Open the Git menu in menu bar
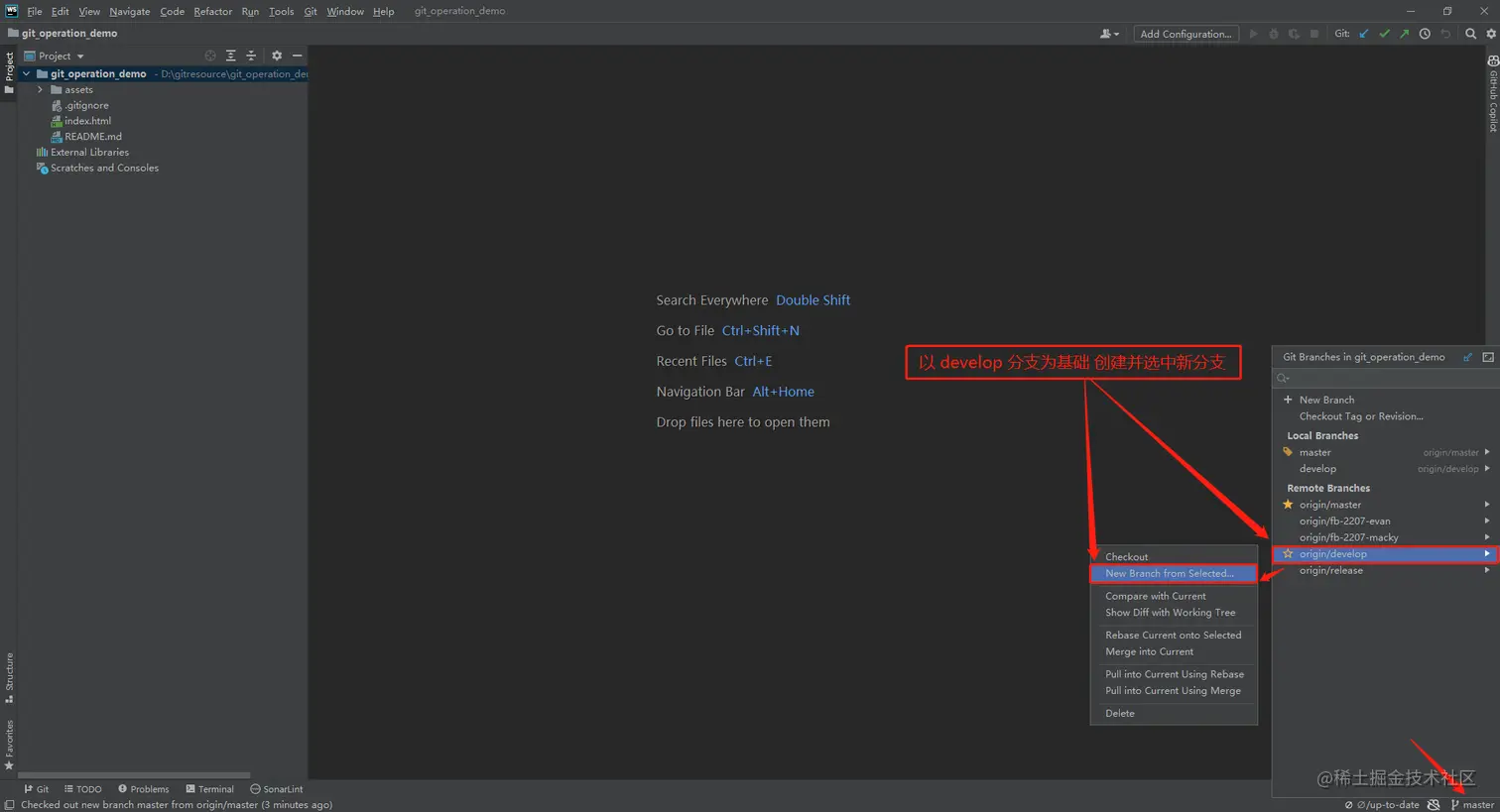This screenshot has width=1500, height=812. 311,11
